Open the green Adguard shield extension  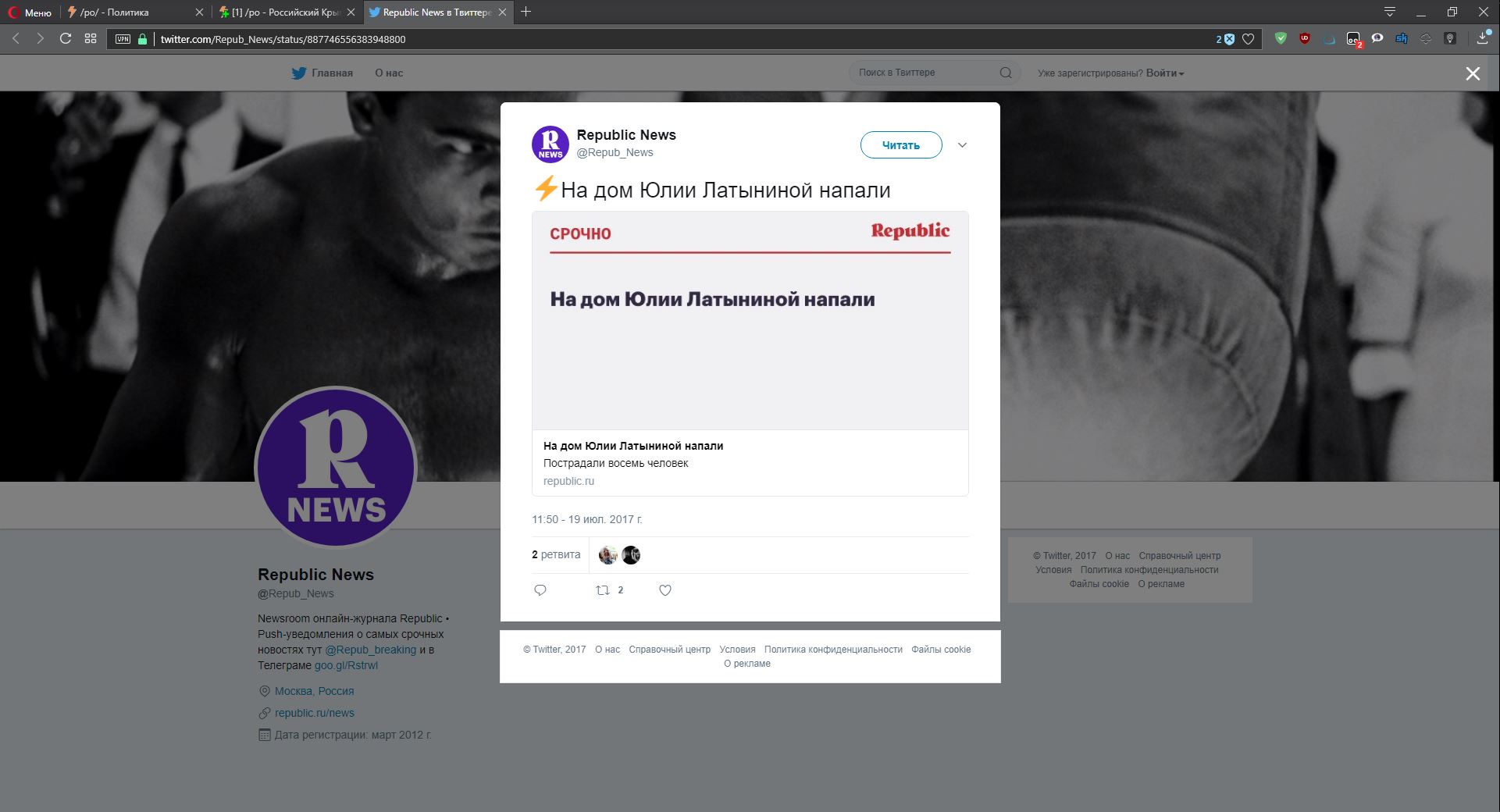[1281, 38]
